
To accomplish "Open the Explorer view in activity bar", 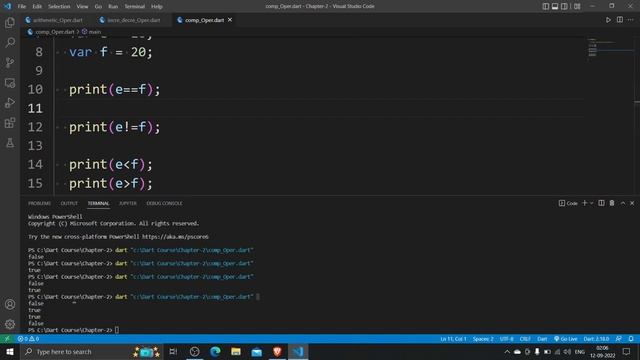I will point(10,22).
